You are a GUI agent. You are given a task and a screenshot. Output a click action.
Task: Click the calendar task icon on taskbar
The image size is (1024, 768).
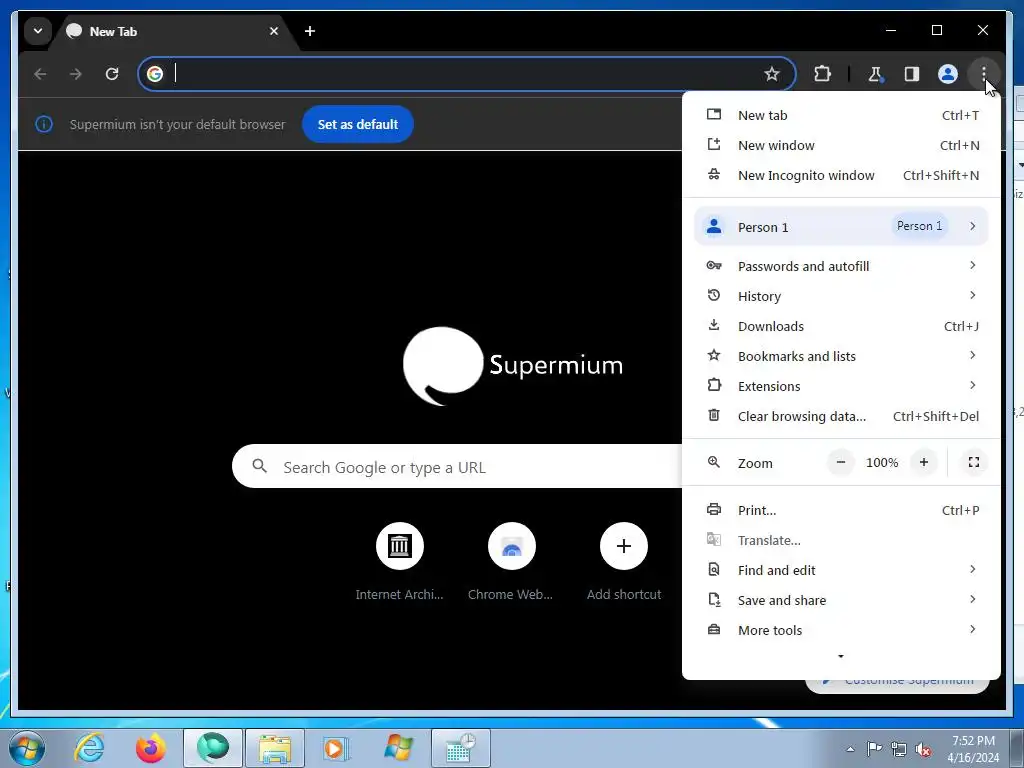(x=460, y=748)
